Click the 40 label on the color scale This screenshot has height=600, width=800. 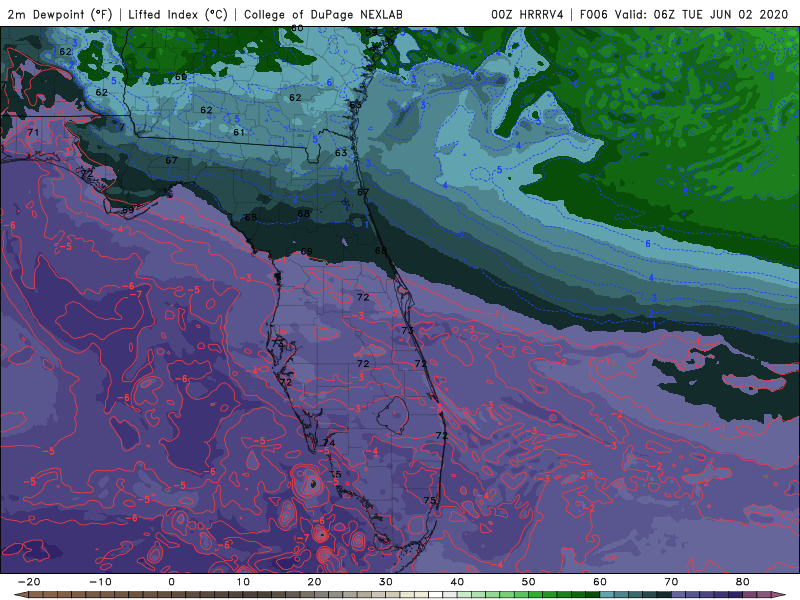(x=457, y=582)
